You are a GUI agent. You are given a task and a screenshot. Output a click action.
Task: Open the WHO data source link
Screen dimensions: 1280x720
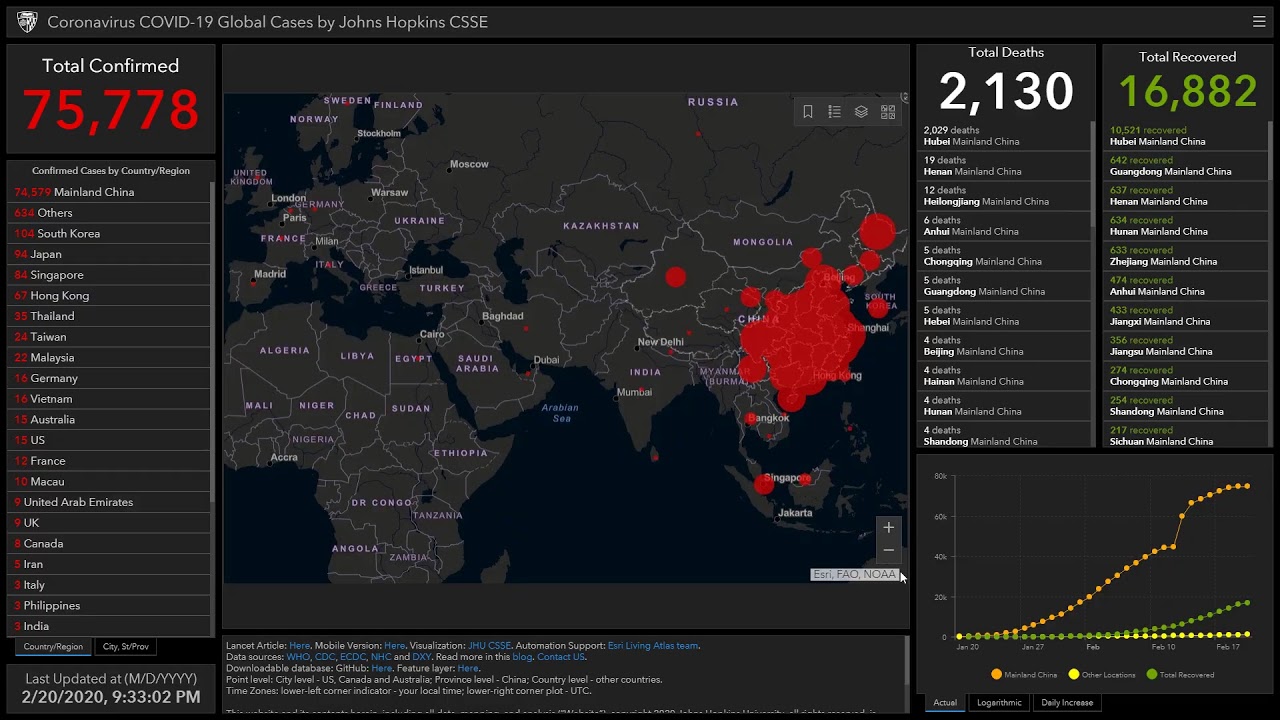(298, 657)
